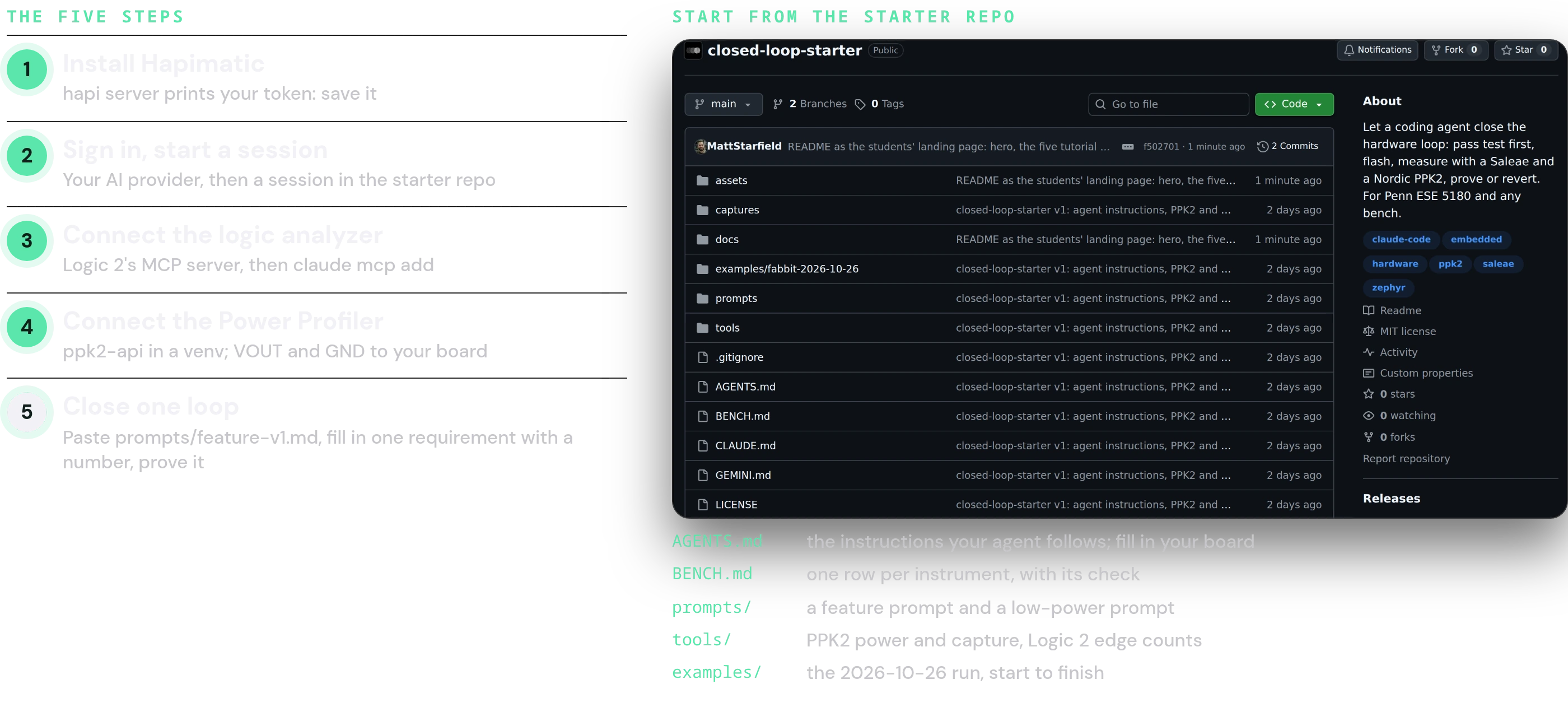
Task: Click the AGENTS.md file icon
Action: pyautogui.click(x=702, y=387)
